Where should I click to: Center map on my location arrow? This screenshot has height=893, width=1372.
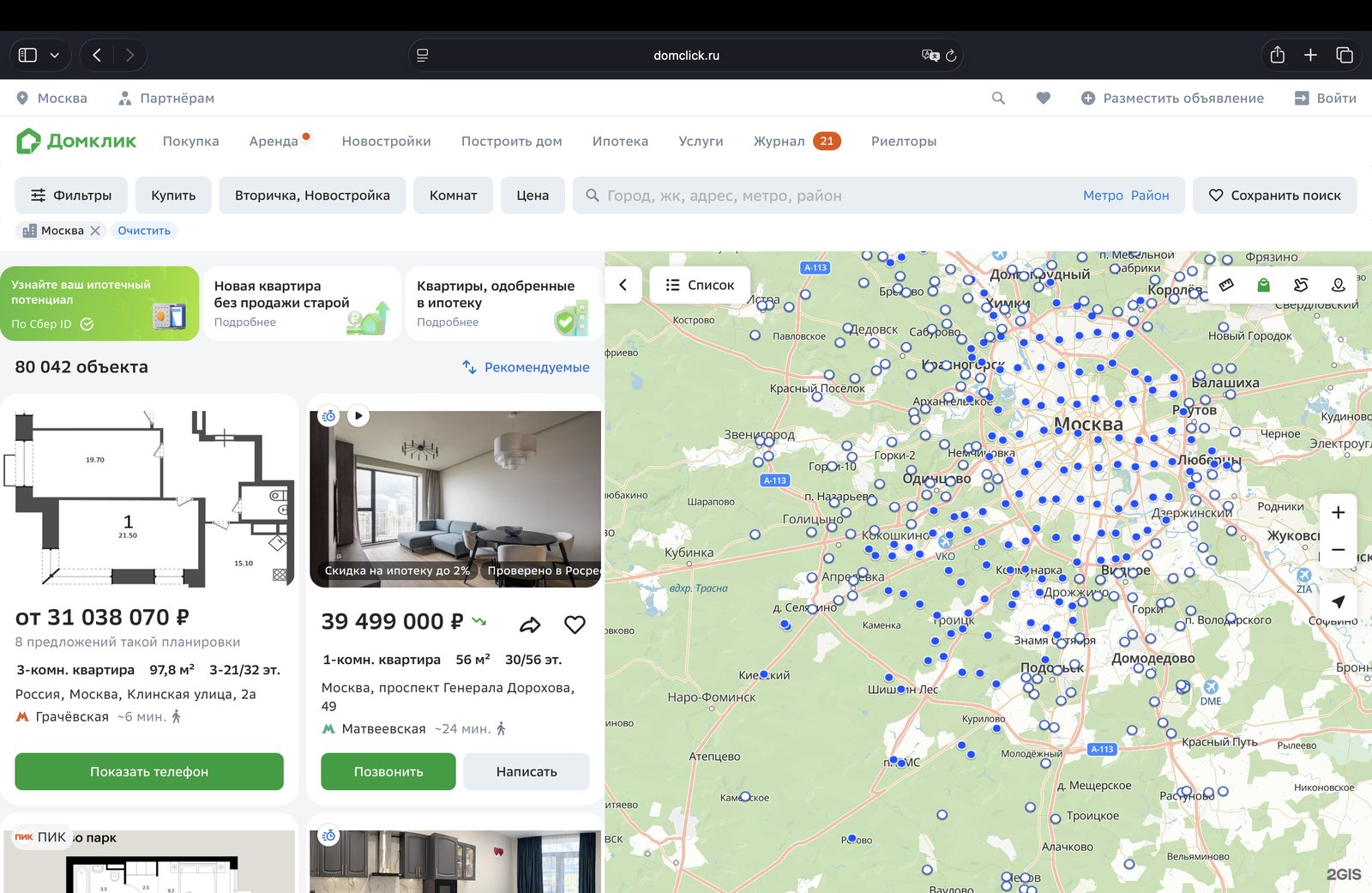coord(1338,601)
